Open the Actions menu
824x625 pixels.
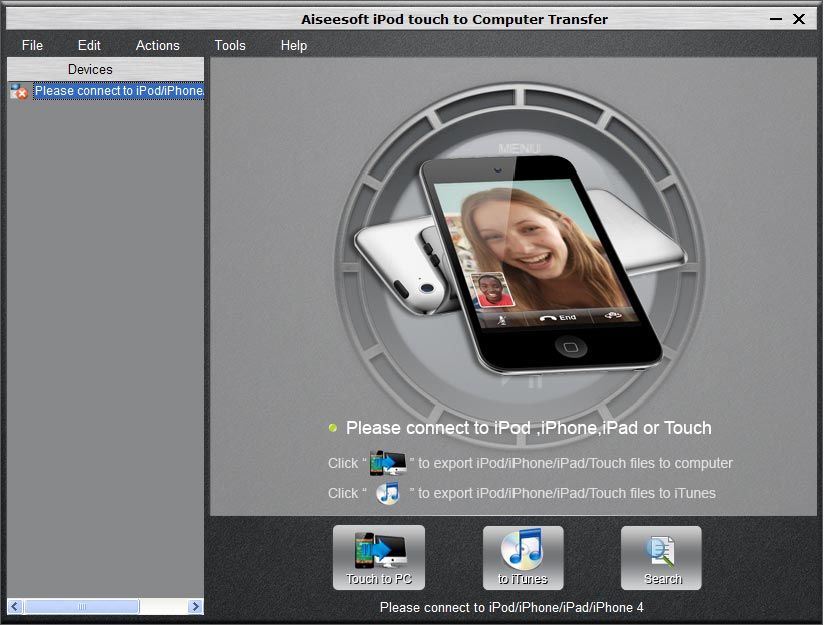coord(157,45)
